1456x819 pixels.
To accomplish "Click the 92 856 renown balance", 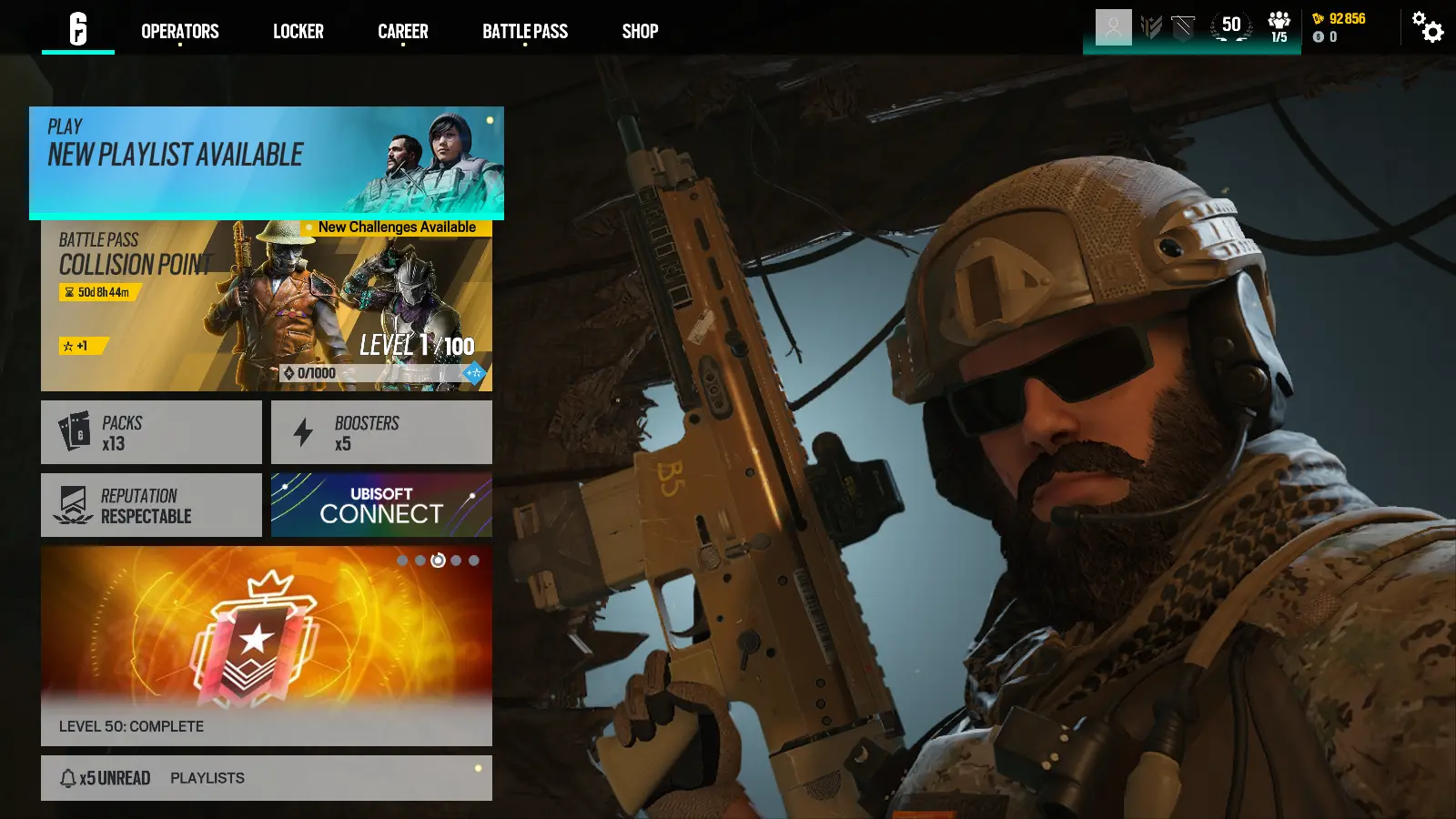I will point(1348,18).
